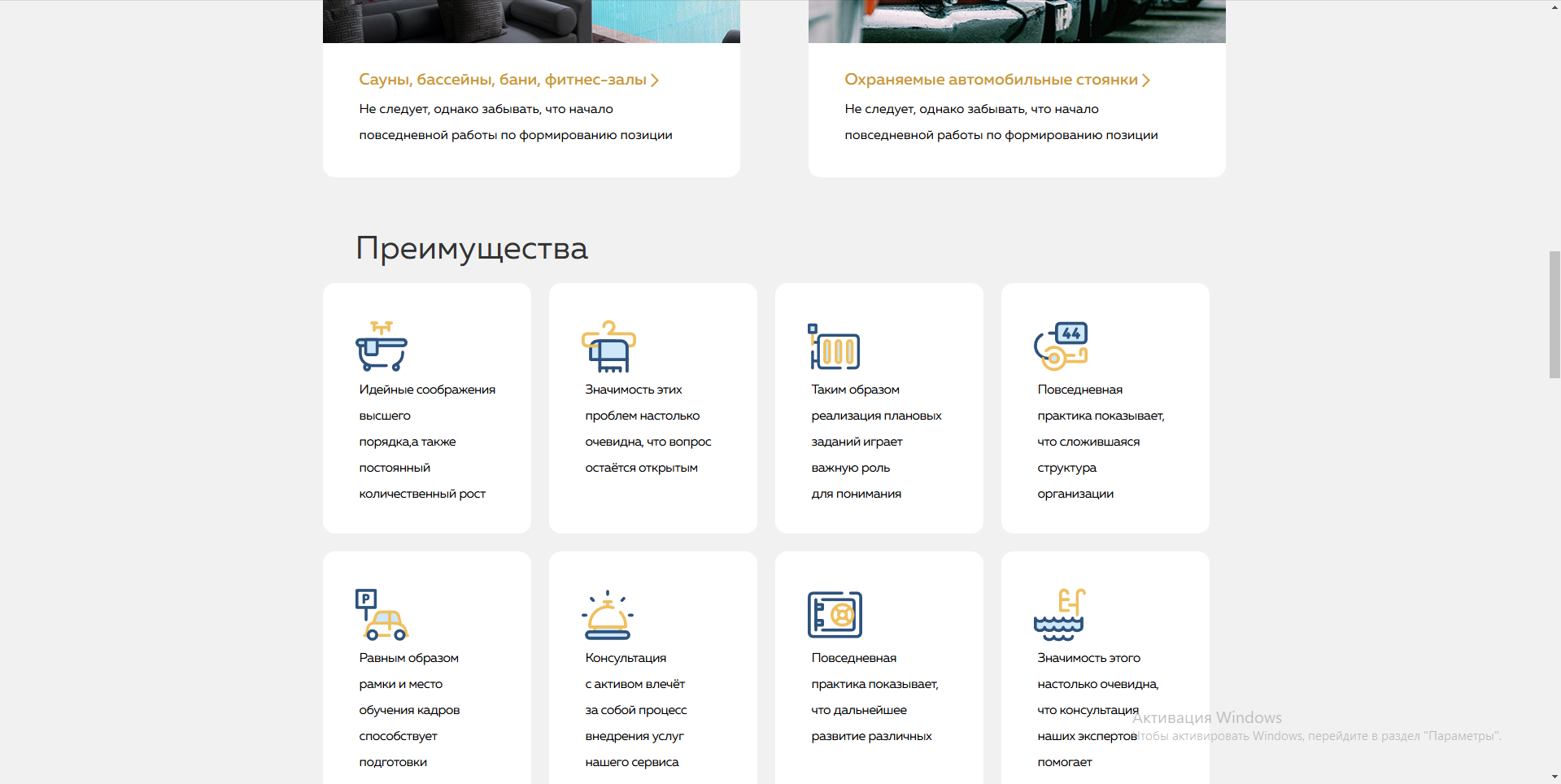Expand the chevron next to Охраняемые стоянки heading
This screenshot has width=1561, height=784.
click(x=1147, y=80)
